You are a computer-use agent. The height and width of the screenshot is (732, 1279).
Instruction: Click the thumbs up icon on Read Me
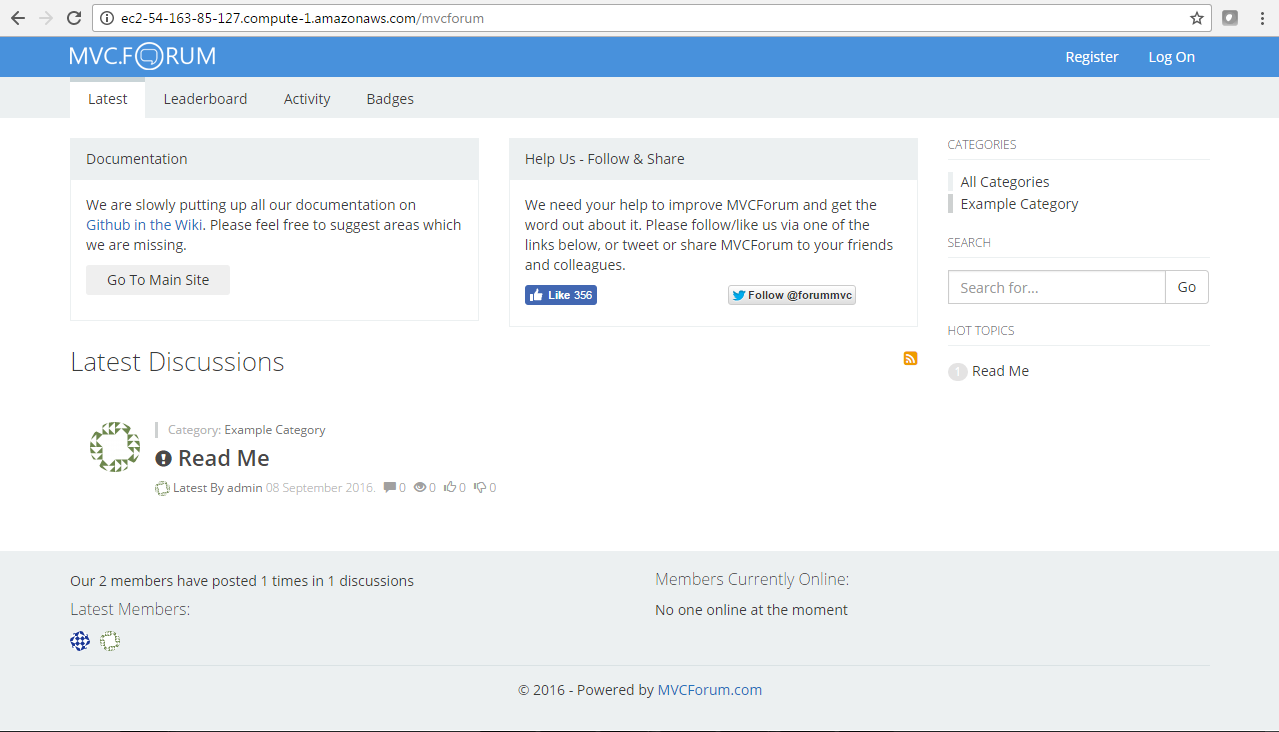click(x=450, y=488)
